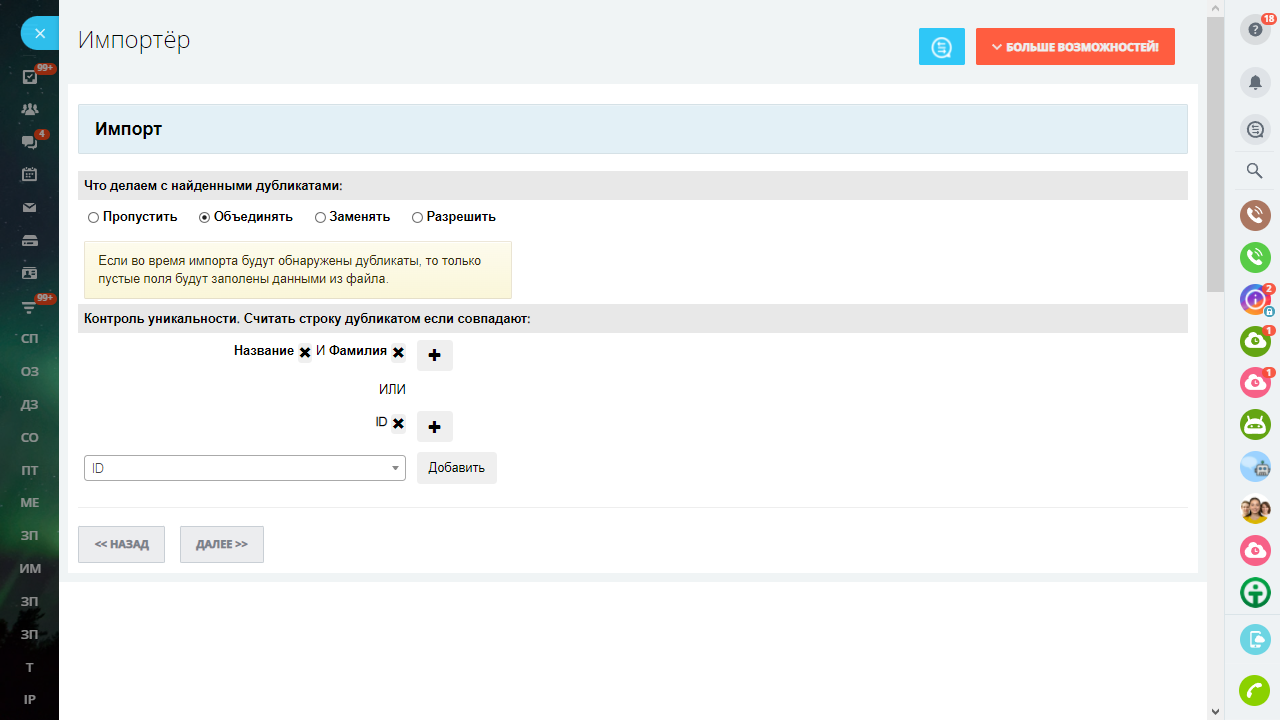Open chats icon with badge 4
This screenshot has height=720, width=1280.
pos(30,142)
